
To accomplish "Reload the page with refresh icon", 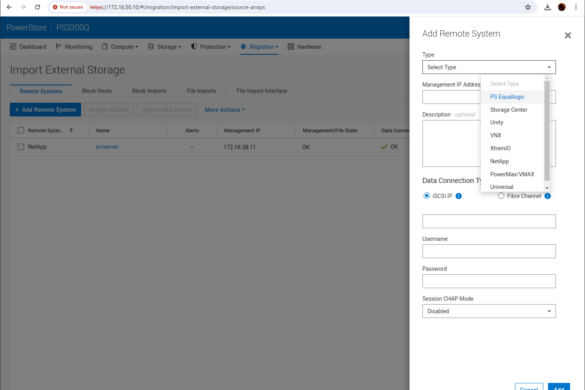I will click(37, 7).
